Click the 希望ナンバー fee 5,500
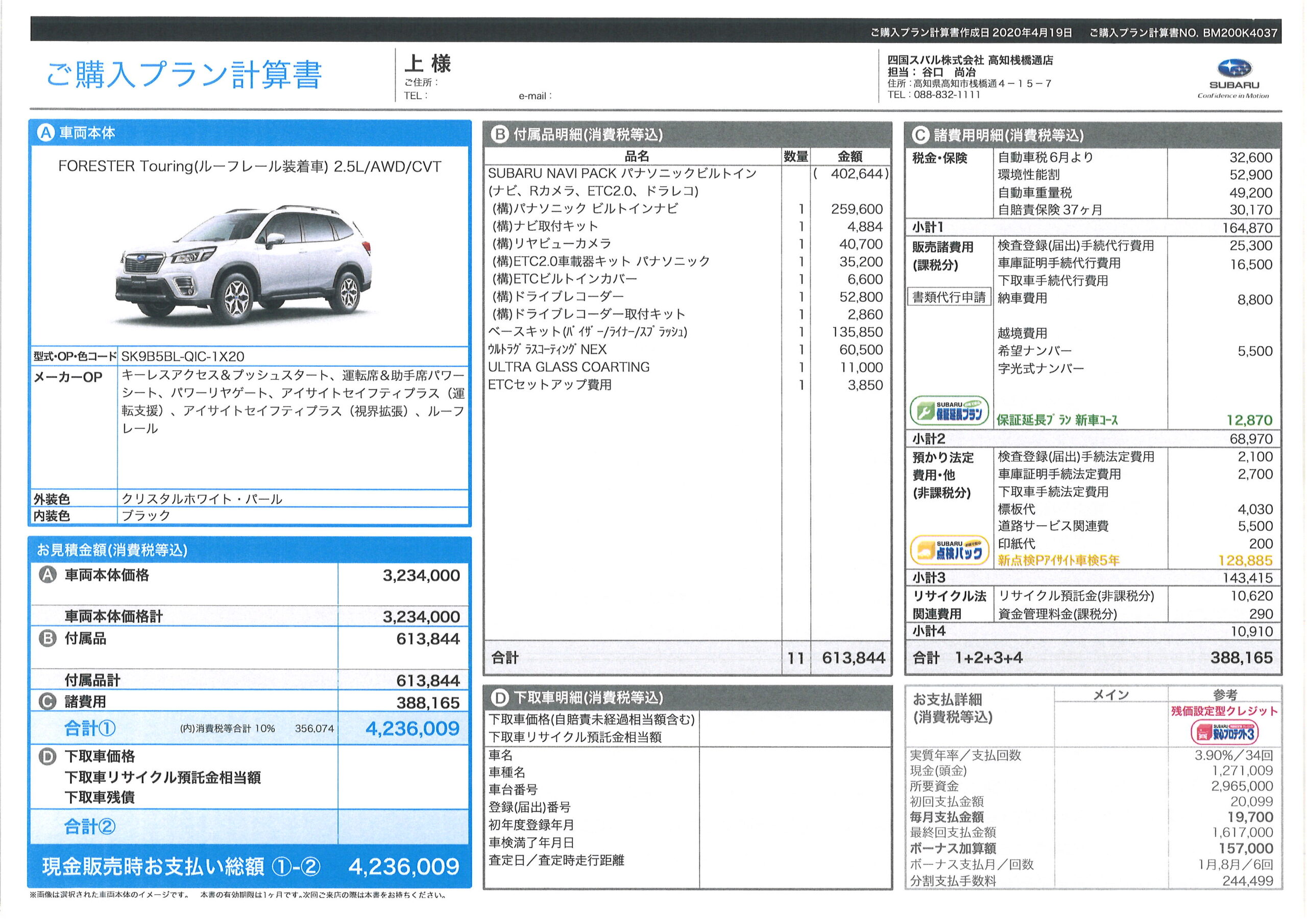The image size is (1307, 924). [1254, 351]
